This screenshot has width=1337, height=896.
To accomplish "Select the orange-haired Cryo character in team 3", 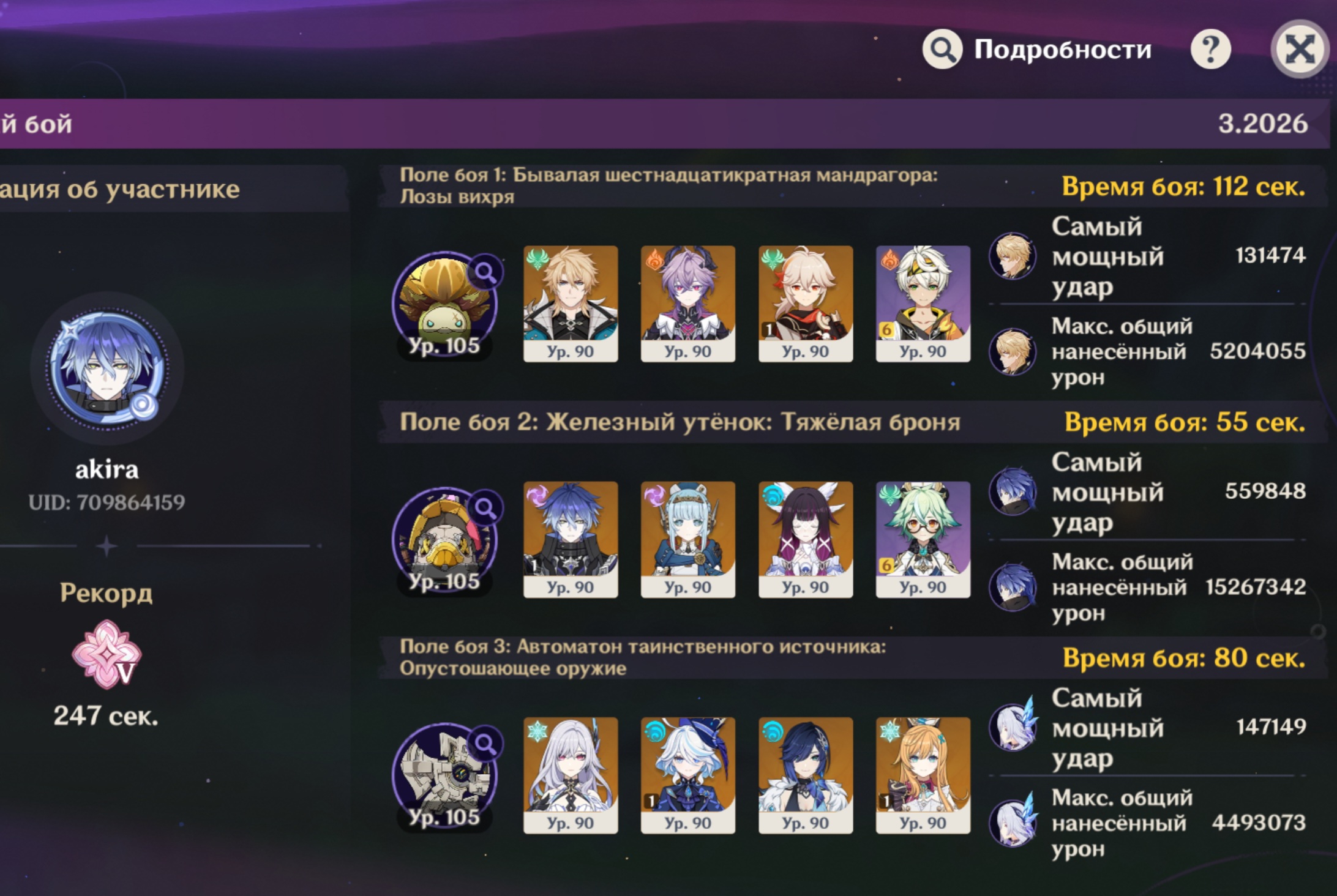I will (923, 775).
